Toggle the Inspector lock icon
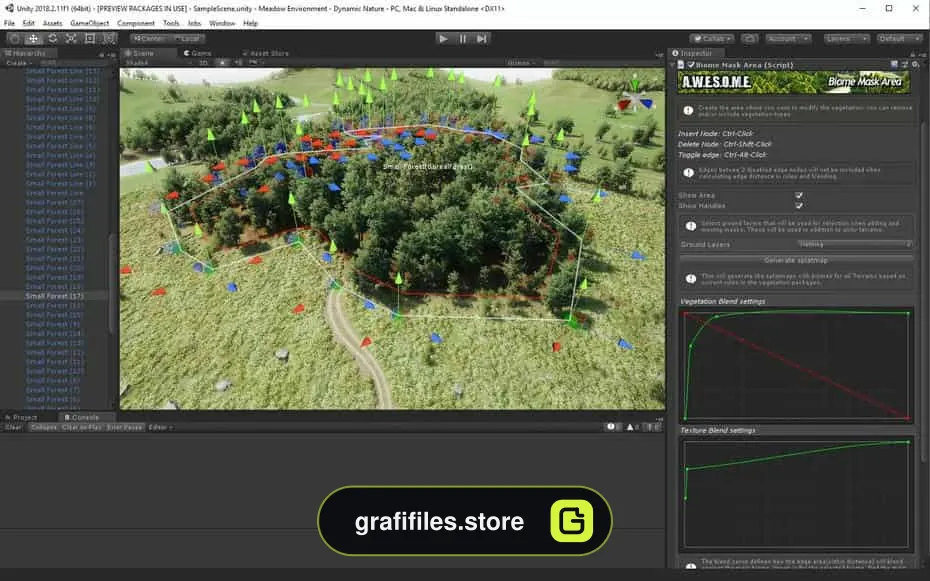930x581 pixels. 913,53
